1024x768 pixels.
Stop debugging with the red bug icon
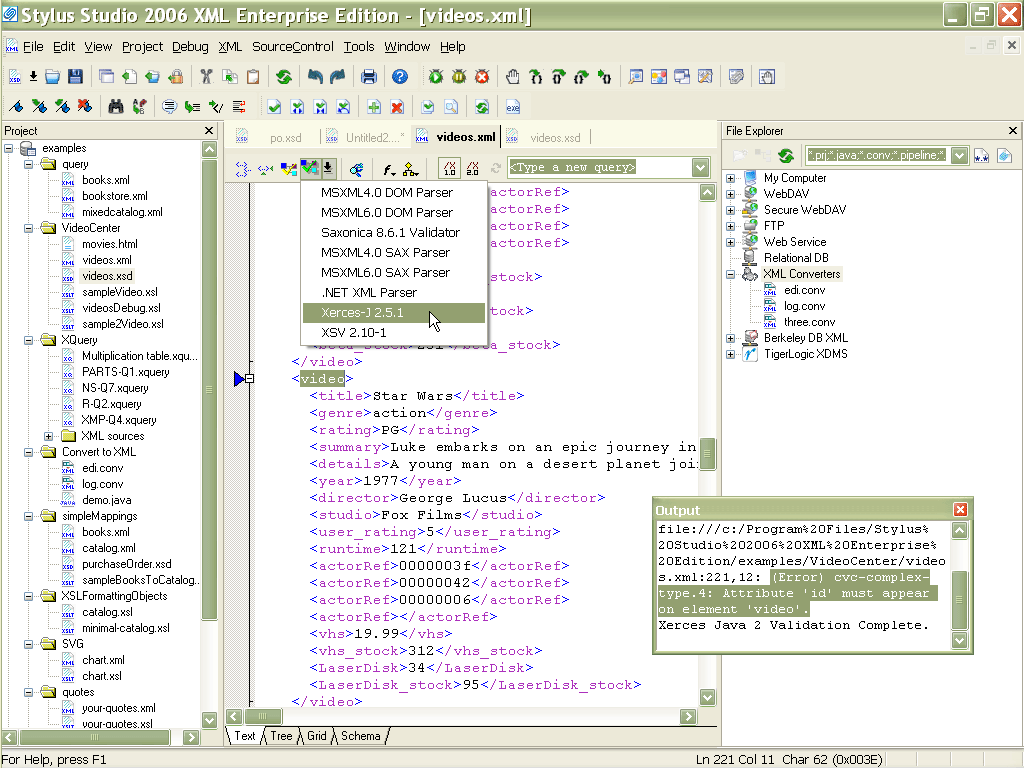(x=482, y=76)
